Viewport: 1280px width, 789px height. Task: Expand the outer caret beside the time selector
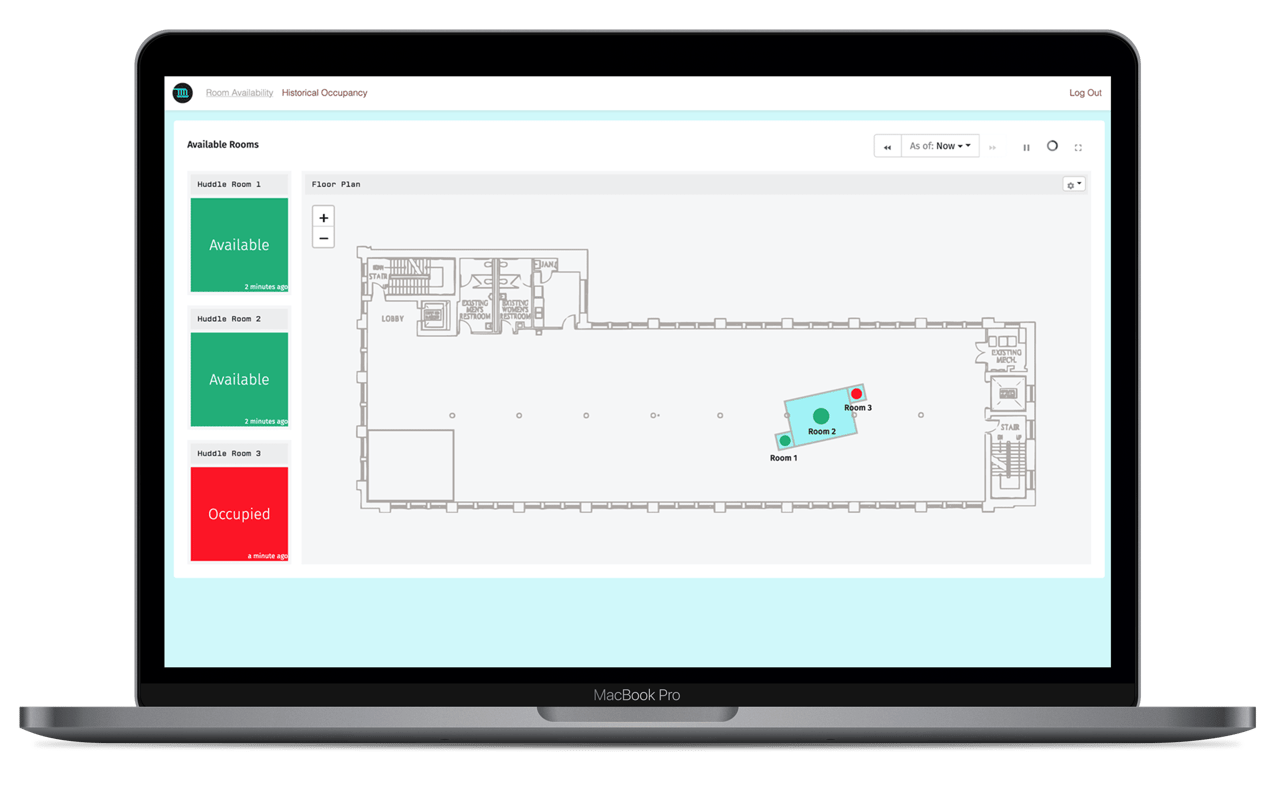[x=966, y=145]
